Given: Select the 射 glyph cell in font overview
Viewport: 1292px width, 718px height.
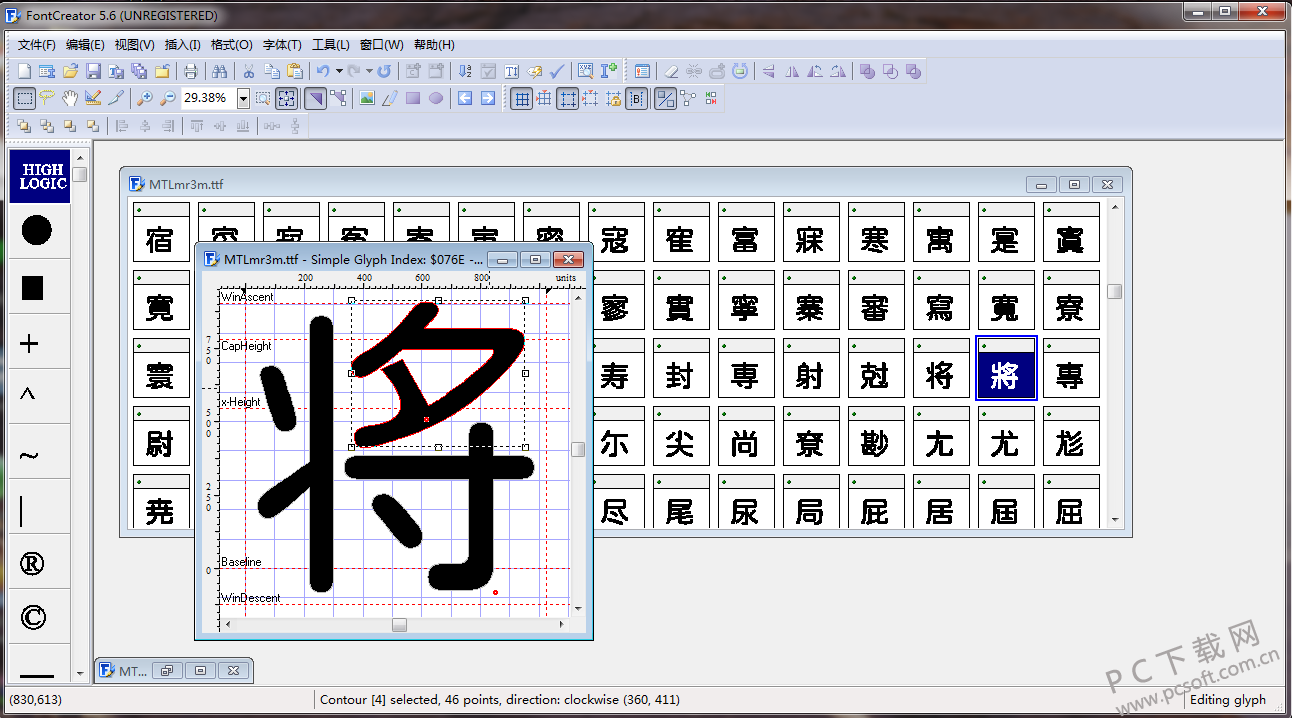Looking at the screenshot, I should 810,367.
